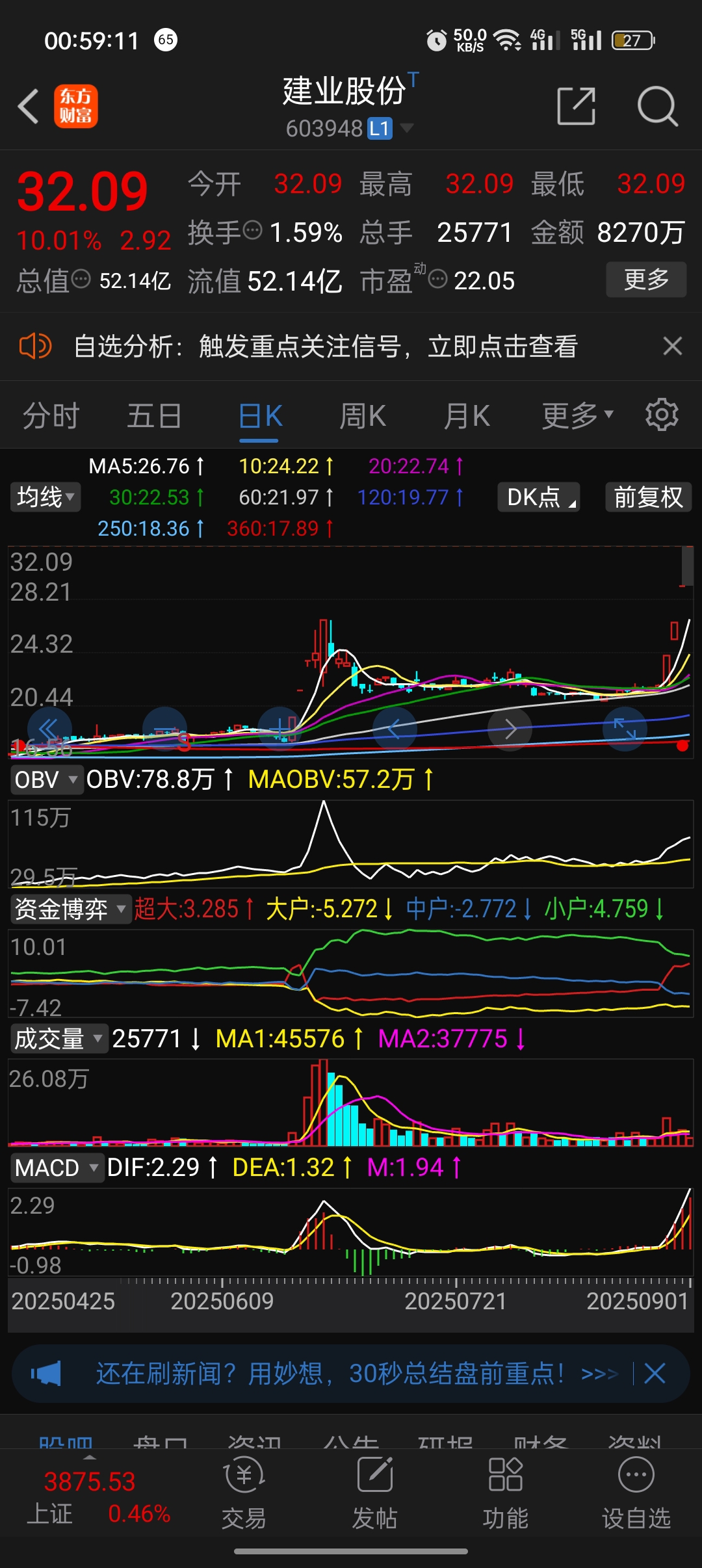This screenshot has height=1568, width=702.
Task: Tap Wi-Fi icon in status bar
Action: tap(507, 40)
